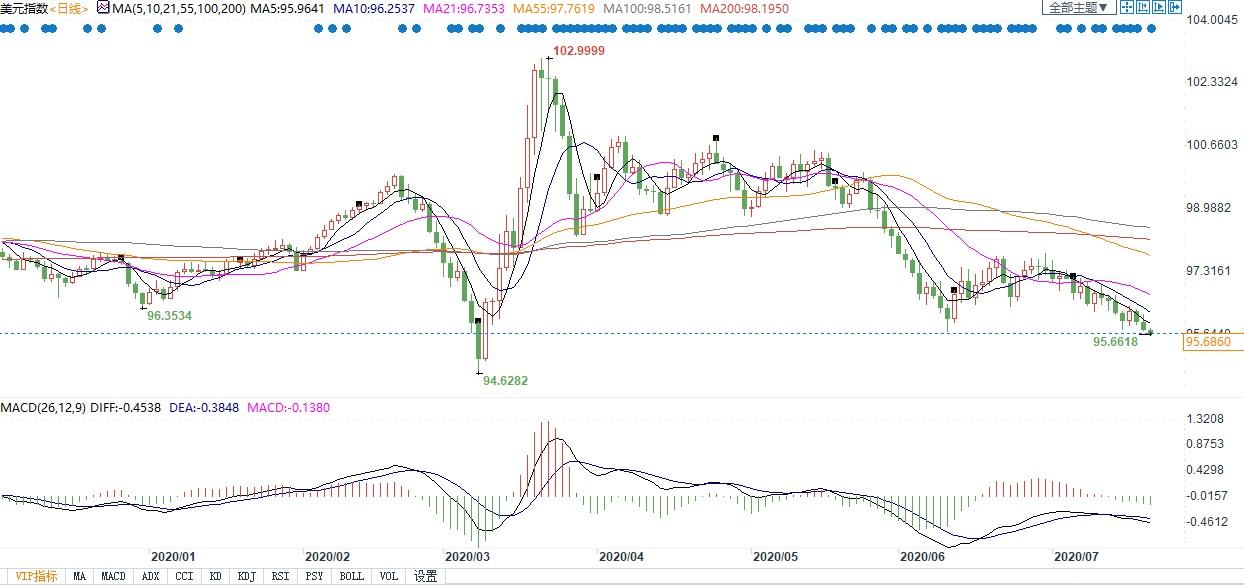Click the 2020/01 date label

click(173, 555)
